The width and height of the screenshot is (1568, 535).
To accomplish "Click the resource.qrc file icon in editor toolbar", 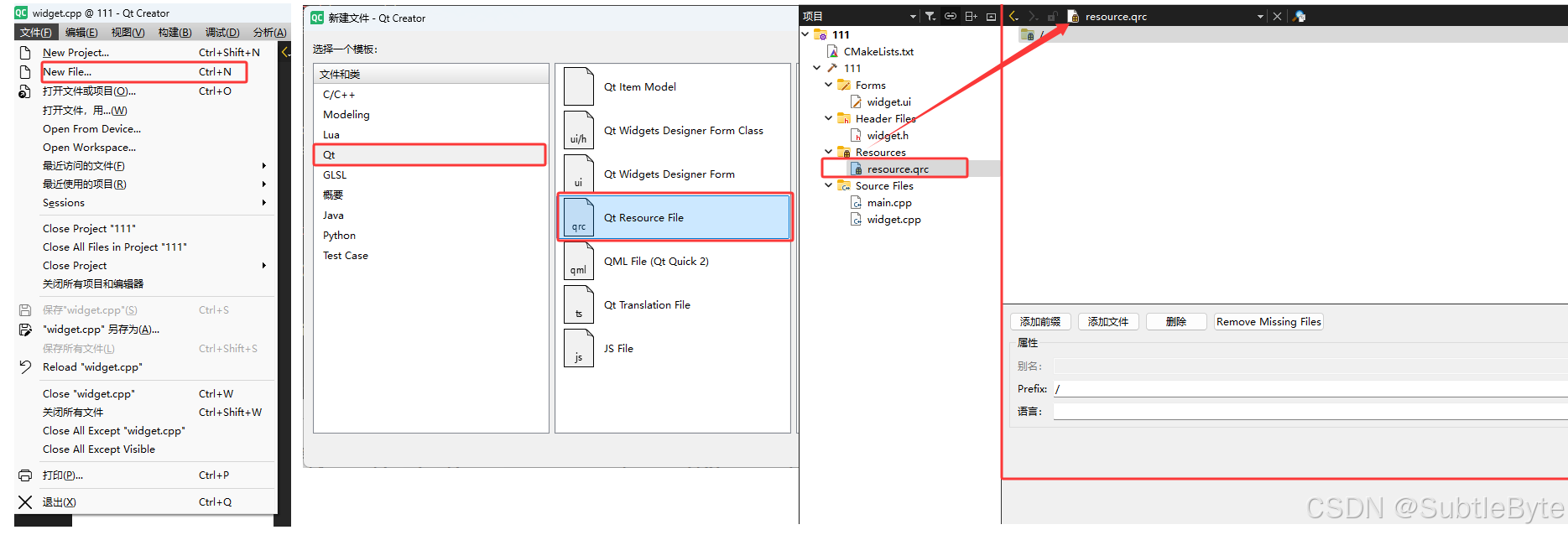I will coord(1073,16).
